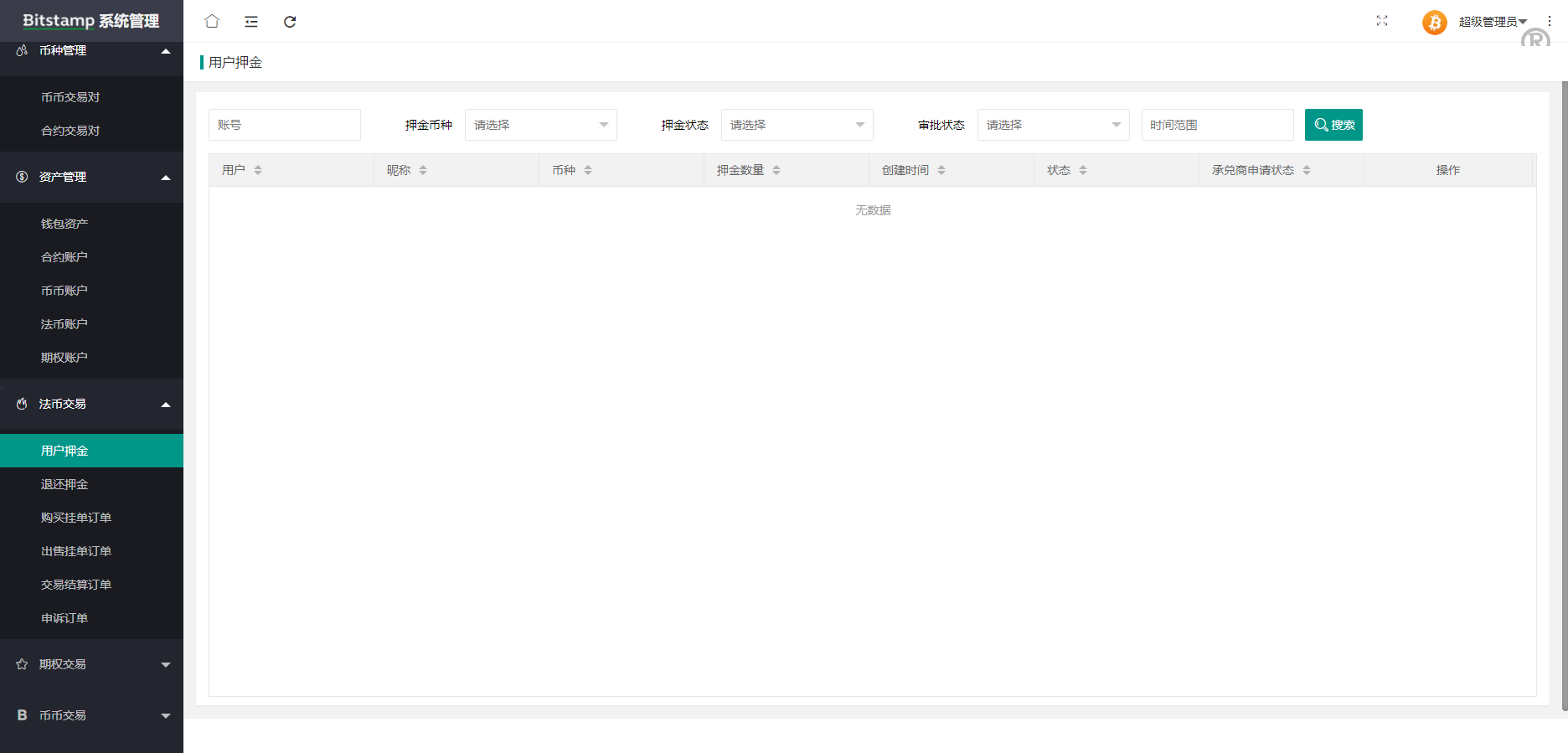Click the refresh page icon
Image resolution: width=1568 pixels, height=753 pixels.
tap(290, 22)
